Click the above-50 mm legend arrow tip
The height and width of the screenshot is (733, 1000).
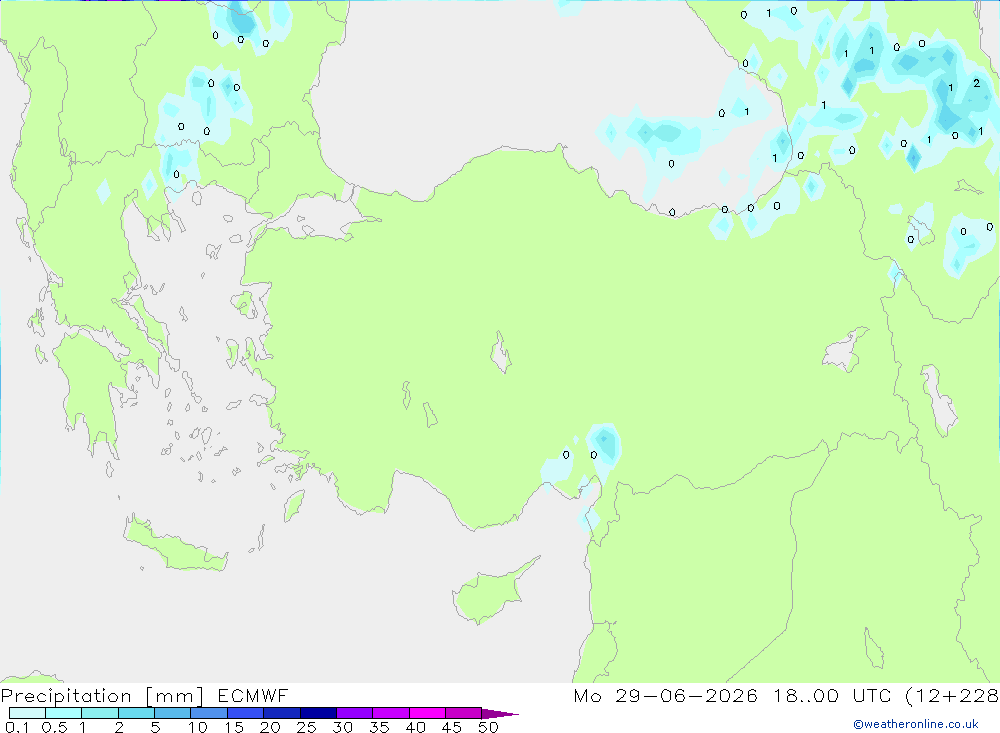click(x=500, y=713)
